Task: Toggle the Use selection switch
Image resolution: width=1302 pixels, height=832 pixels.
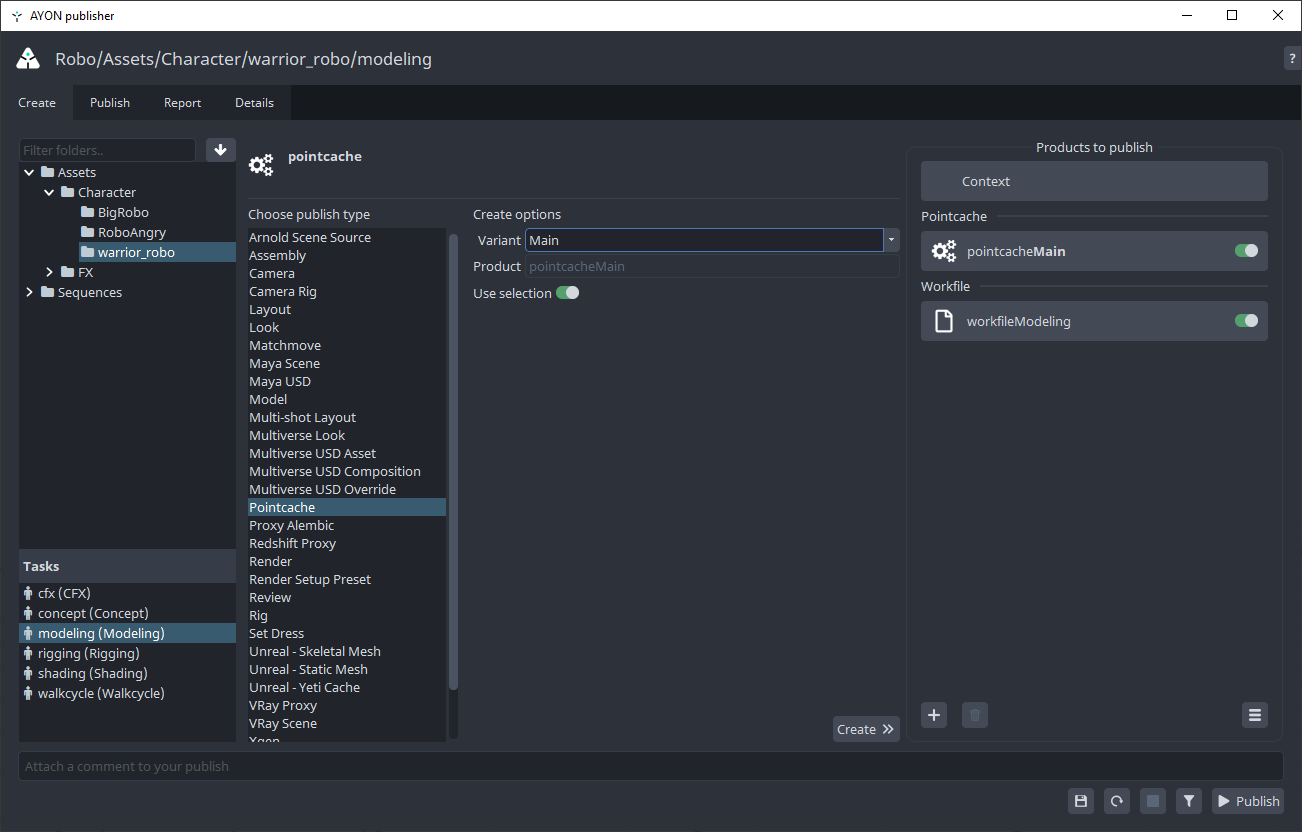Action: [x=567, y=293]
